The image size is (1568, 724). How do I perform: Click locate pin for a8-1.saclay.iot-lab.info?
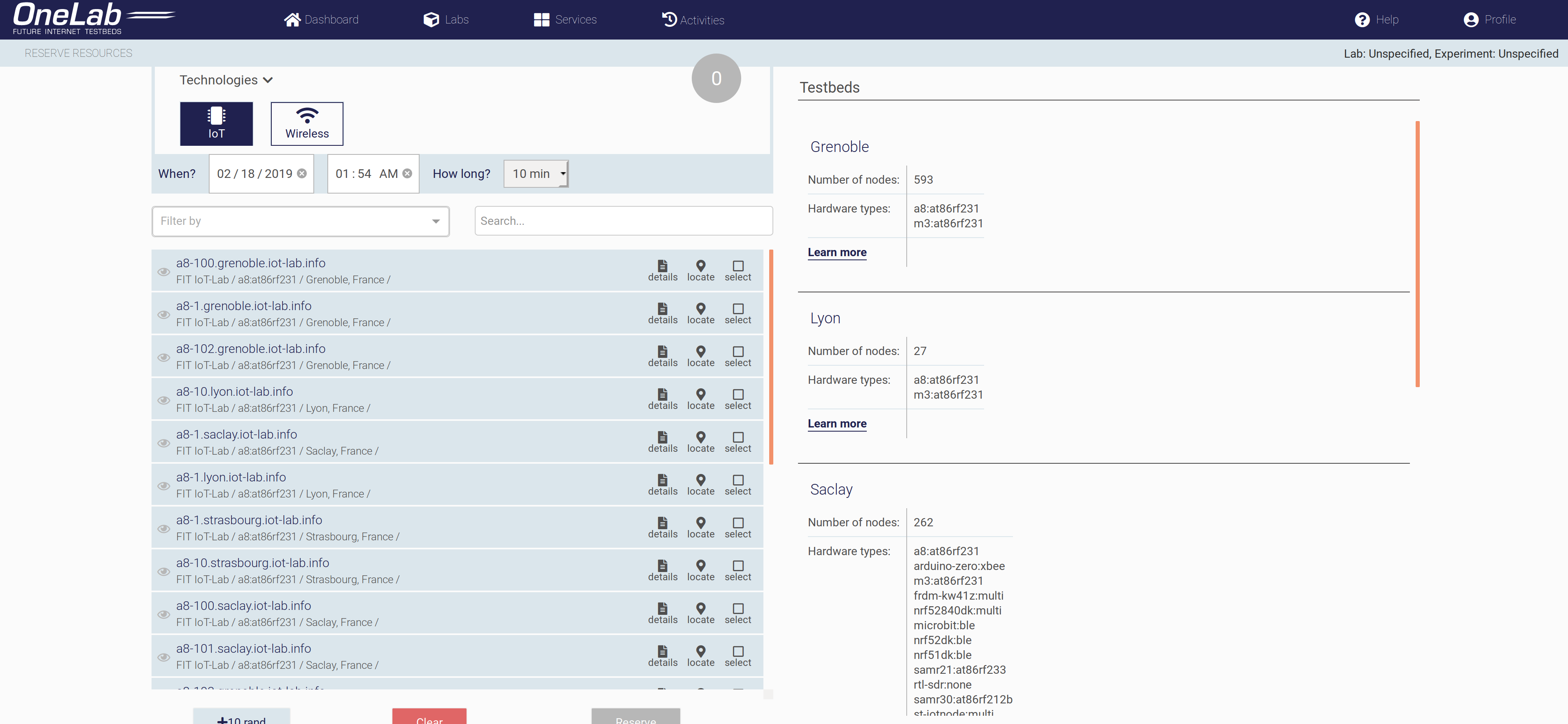(x=700, y=438)
